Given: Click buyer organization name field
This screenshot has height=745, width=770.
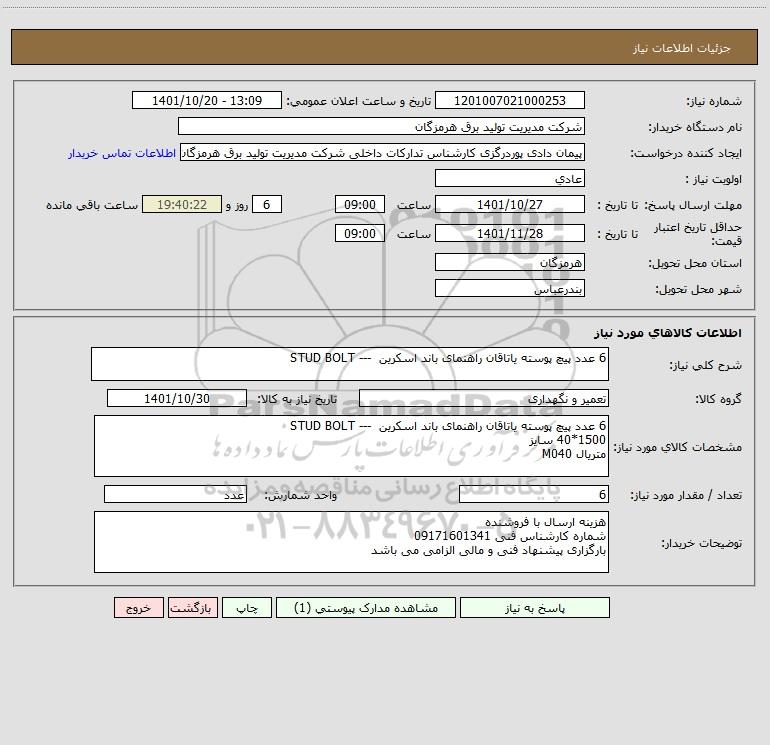Looking at the screenshot, I should pyautogui.click(x=381, y=127).
